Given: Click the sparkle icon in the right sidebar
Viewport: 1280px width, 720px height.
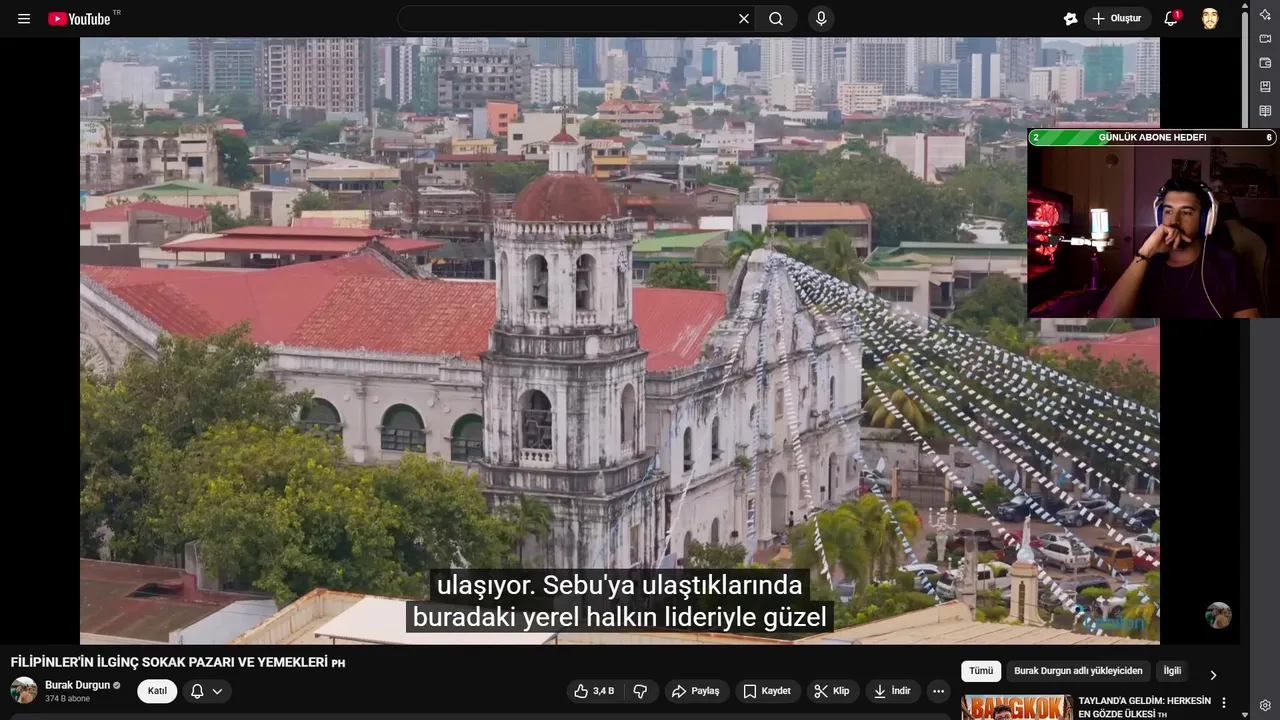Looking at the screenshot, I should coord(1265,14).
